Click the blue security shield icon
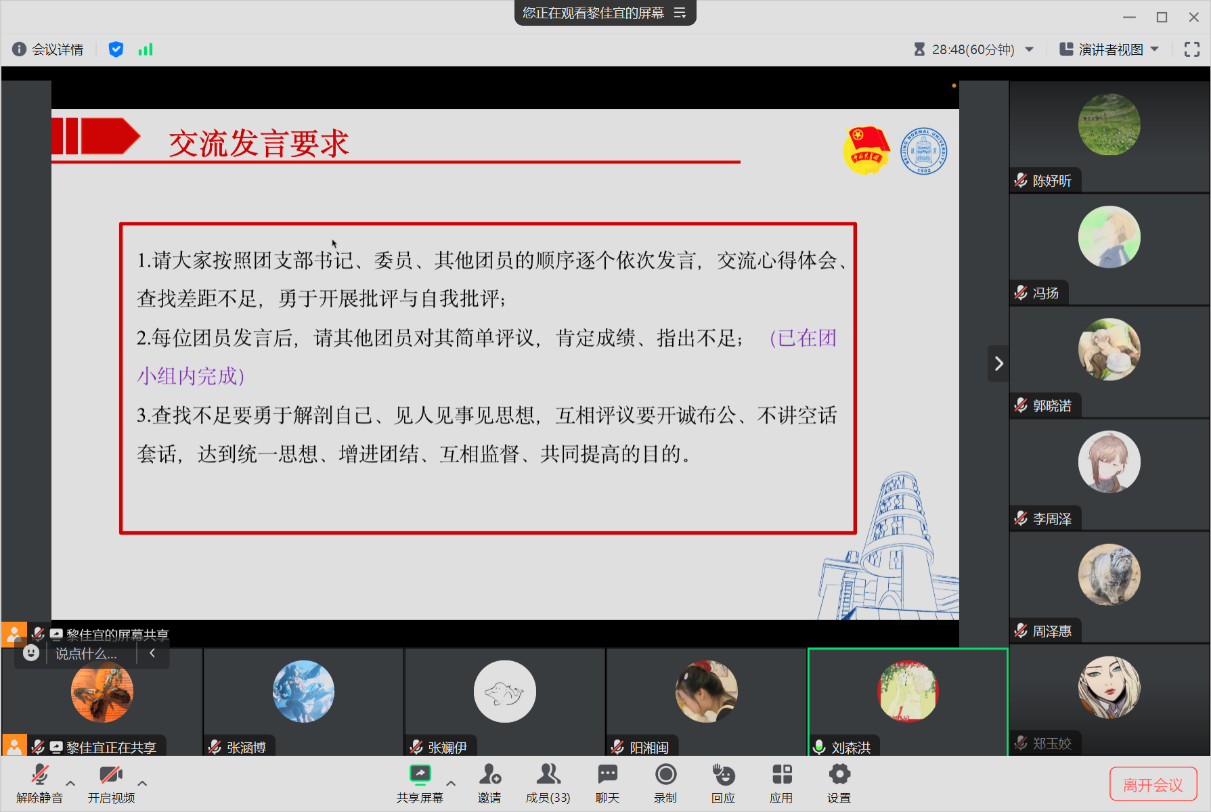 coord(117,47)
